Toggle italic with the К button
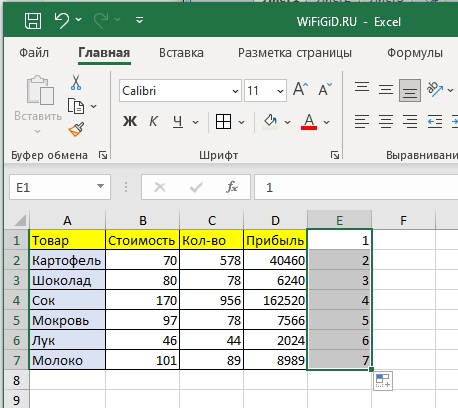Viewport: 458px width, 408px height. coord(153,121)
